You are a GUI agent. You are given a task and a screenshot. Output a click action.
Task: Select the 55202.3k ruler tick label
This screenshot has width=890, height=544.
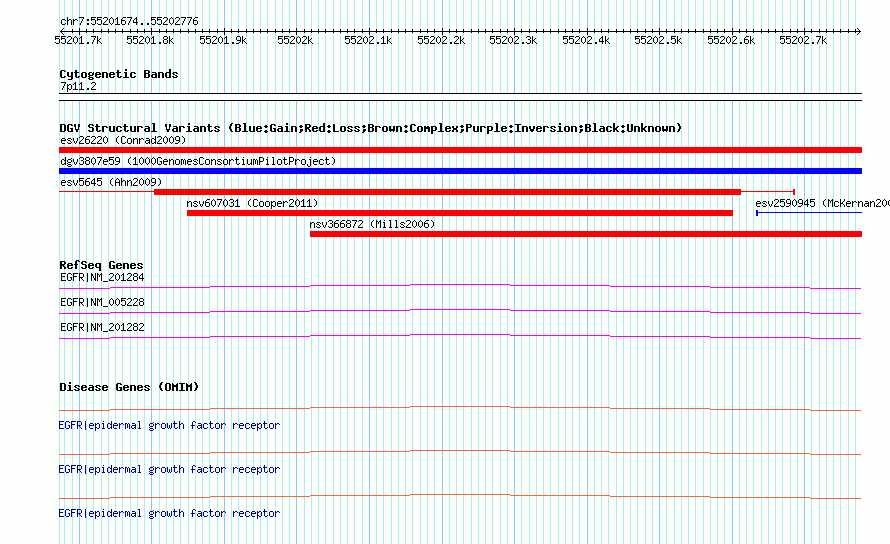(x=513, y=40)
